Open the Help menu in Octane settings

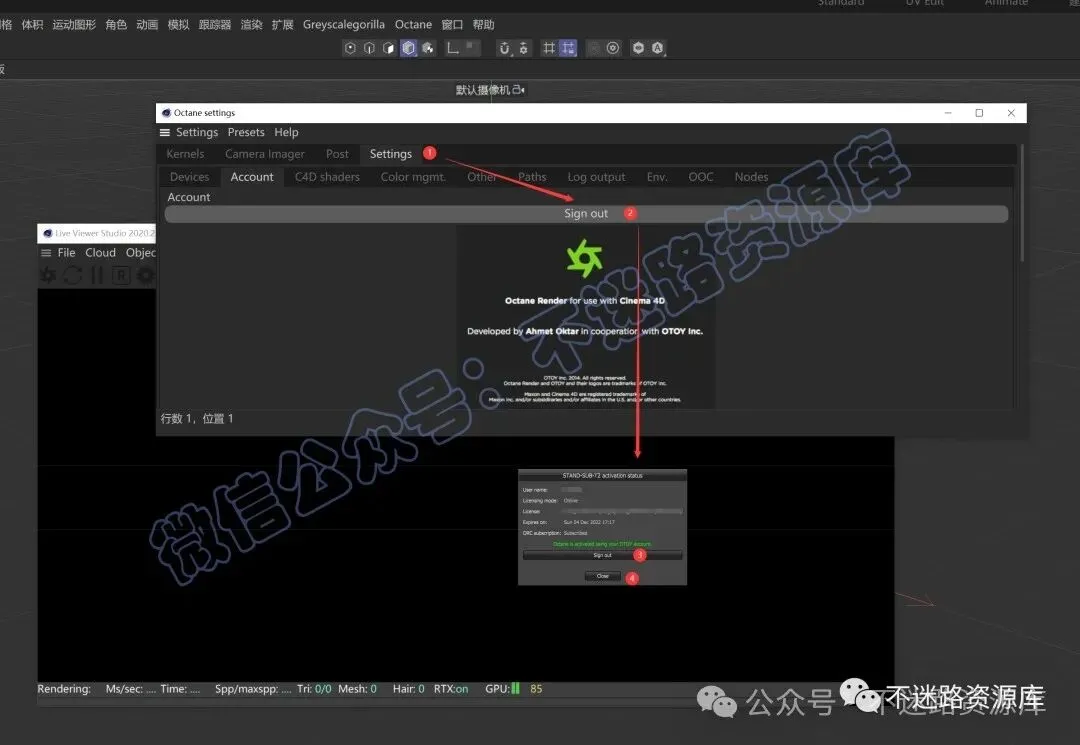[x=287, y=132]
